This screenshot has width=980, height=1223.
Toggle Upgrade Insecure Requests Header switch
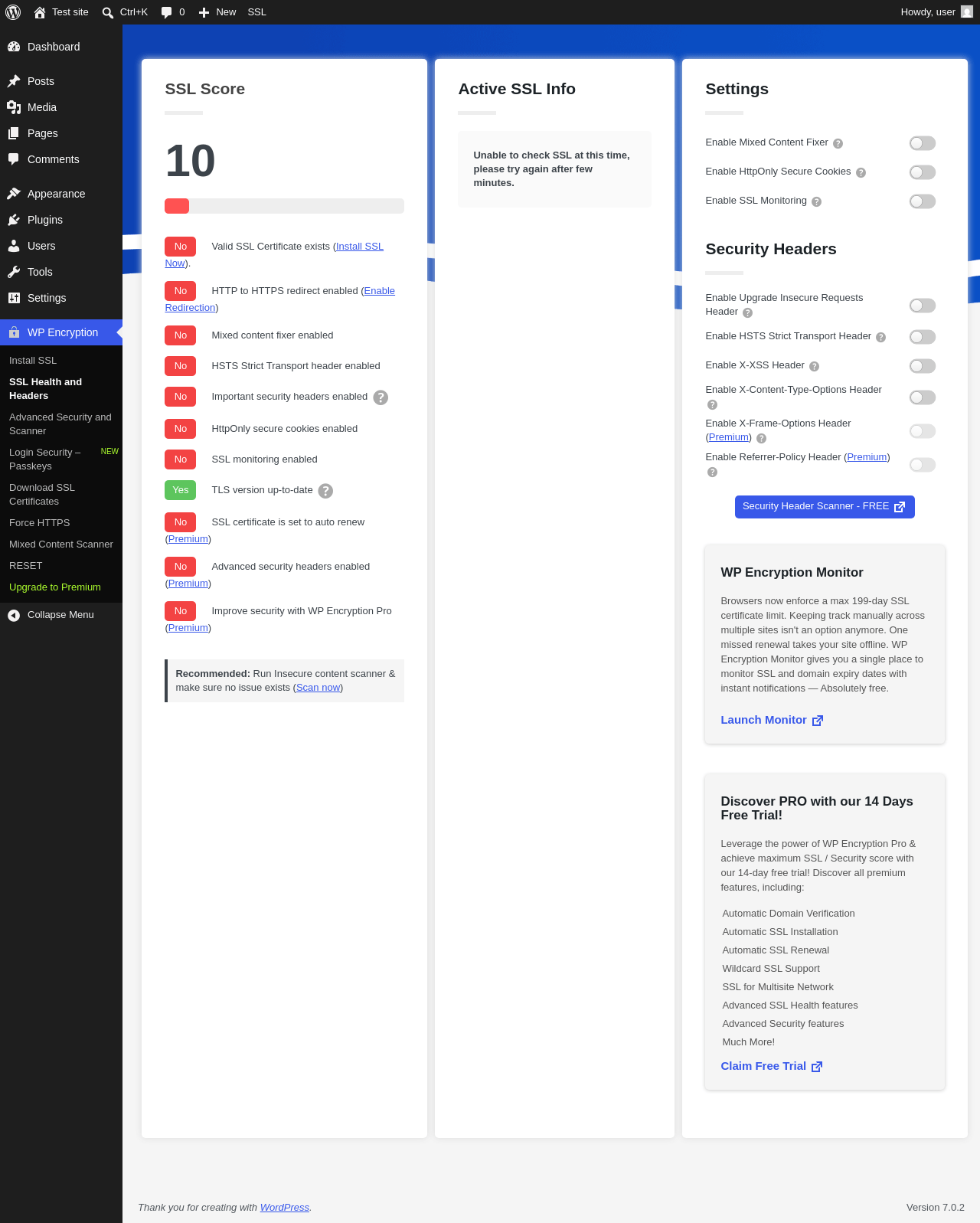click(x=923, y=306)
